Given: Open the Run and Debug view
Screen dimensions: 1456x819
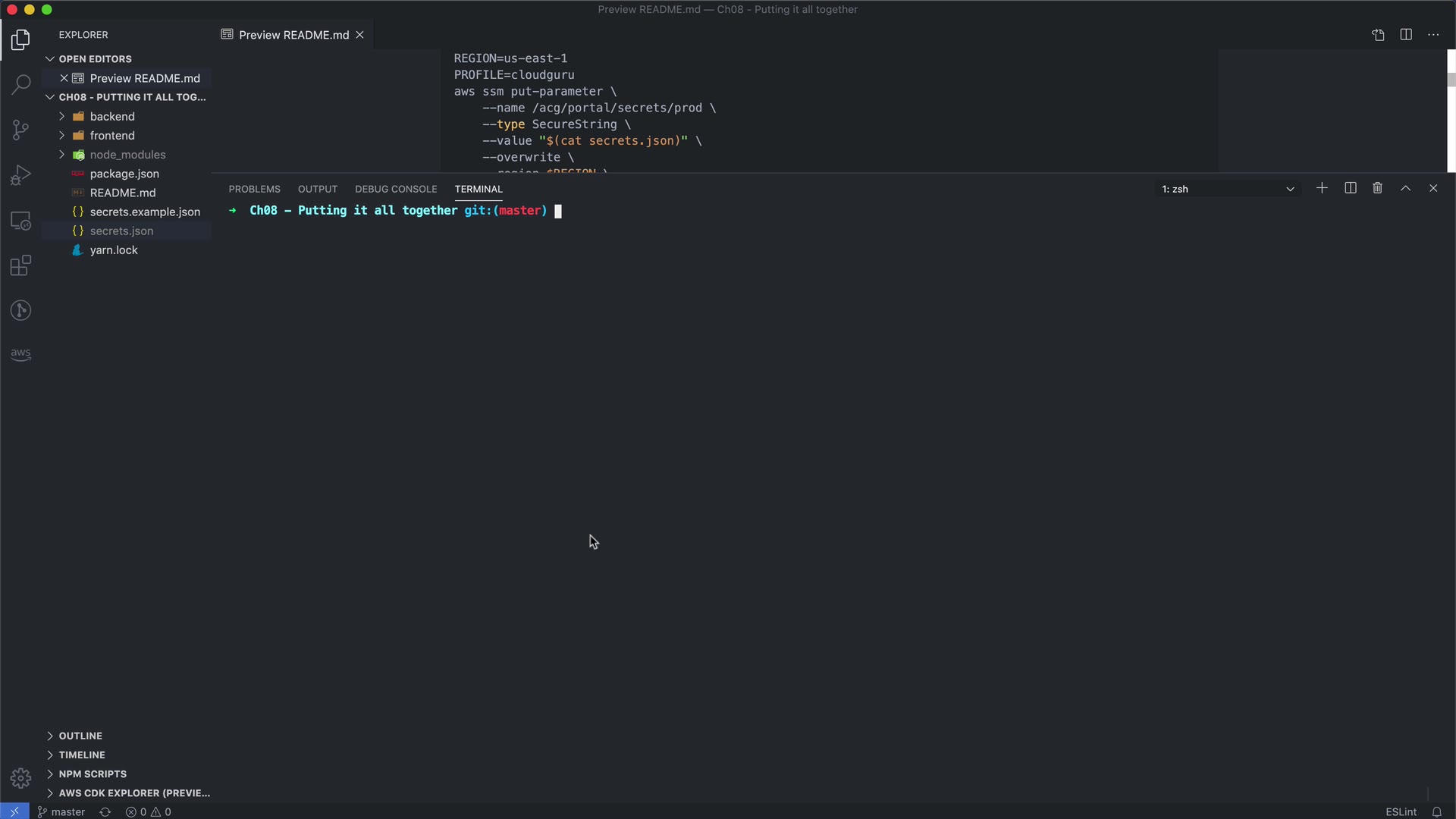Looking at the screenshot, I should [x=20, y=175].
